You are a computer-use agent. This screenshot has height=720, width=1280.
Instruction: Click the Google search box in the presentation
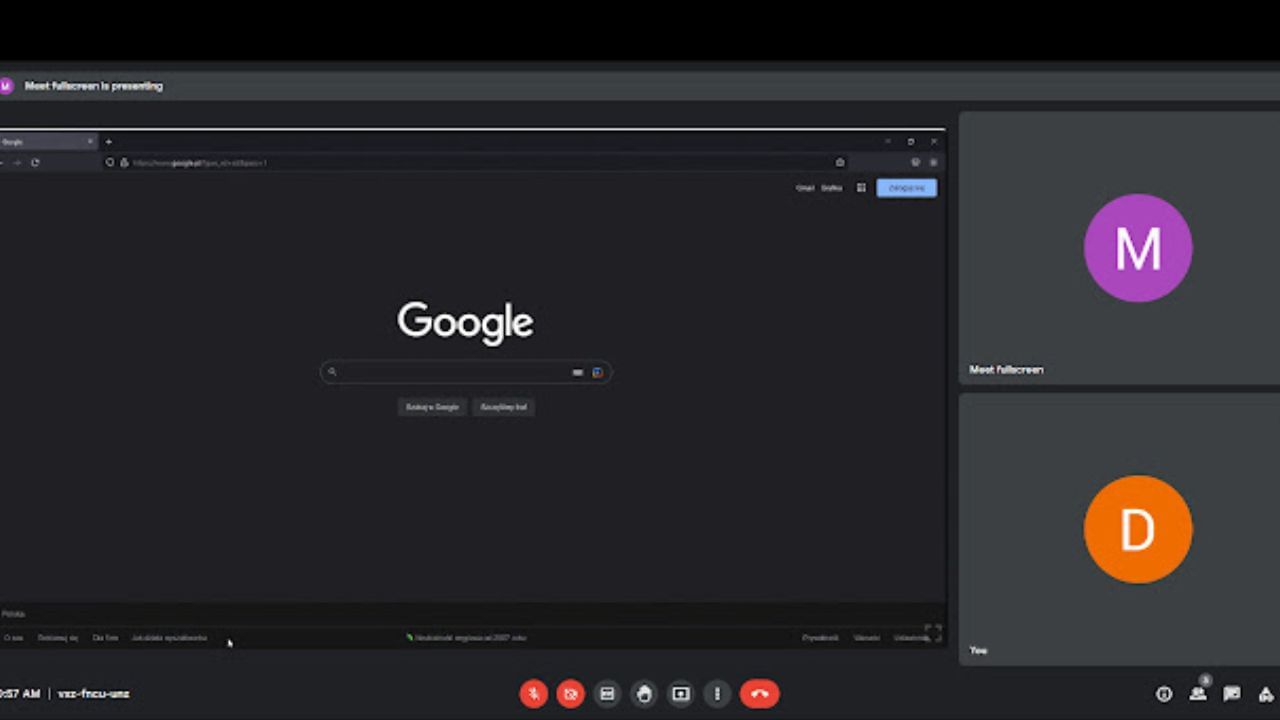pyautogui.click(x=465, y=372)
